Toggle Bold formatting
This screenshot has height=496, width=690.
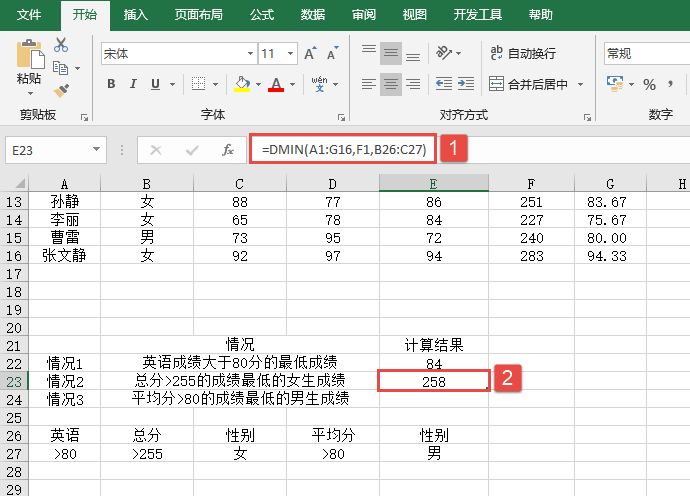pos(110,84)
